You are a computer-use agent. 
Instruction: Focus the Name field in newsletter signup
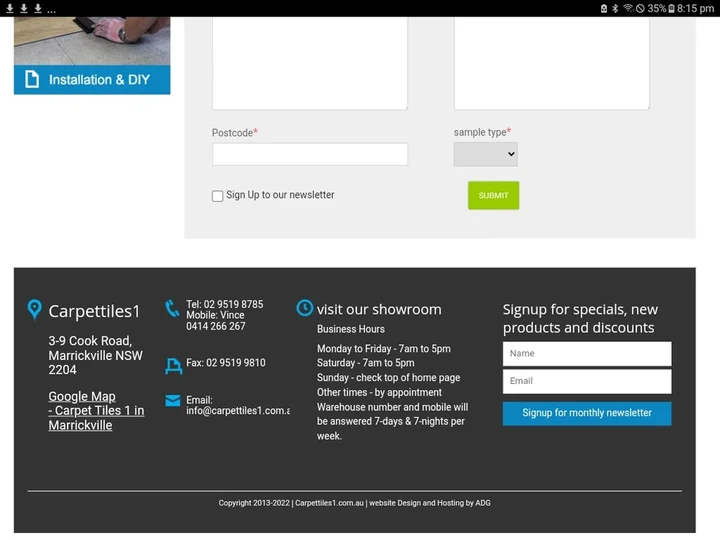pos(587,354)
